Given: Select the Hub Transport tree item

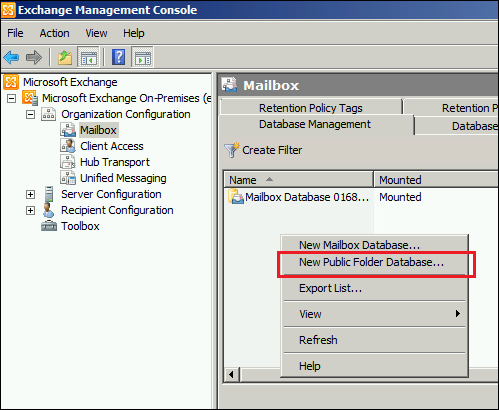Looking at the screenshot, I should 115,162.
